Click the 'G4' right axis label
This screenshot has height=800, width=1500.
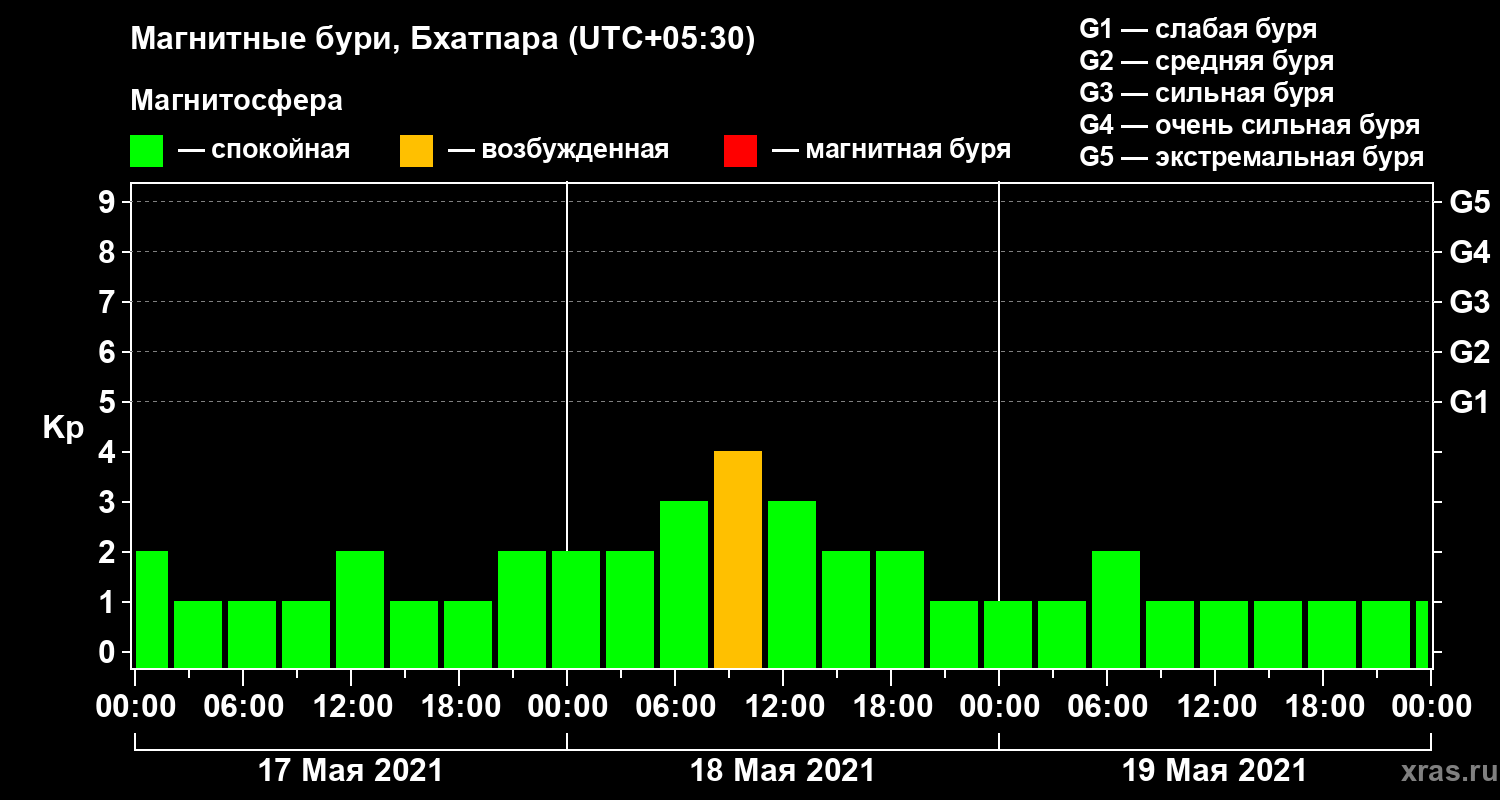[1470, 253]
